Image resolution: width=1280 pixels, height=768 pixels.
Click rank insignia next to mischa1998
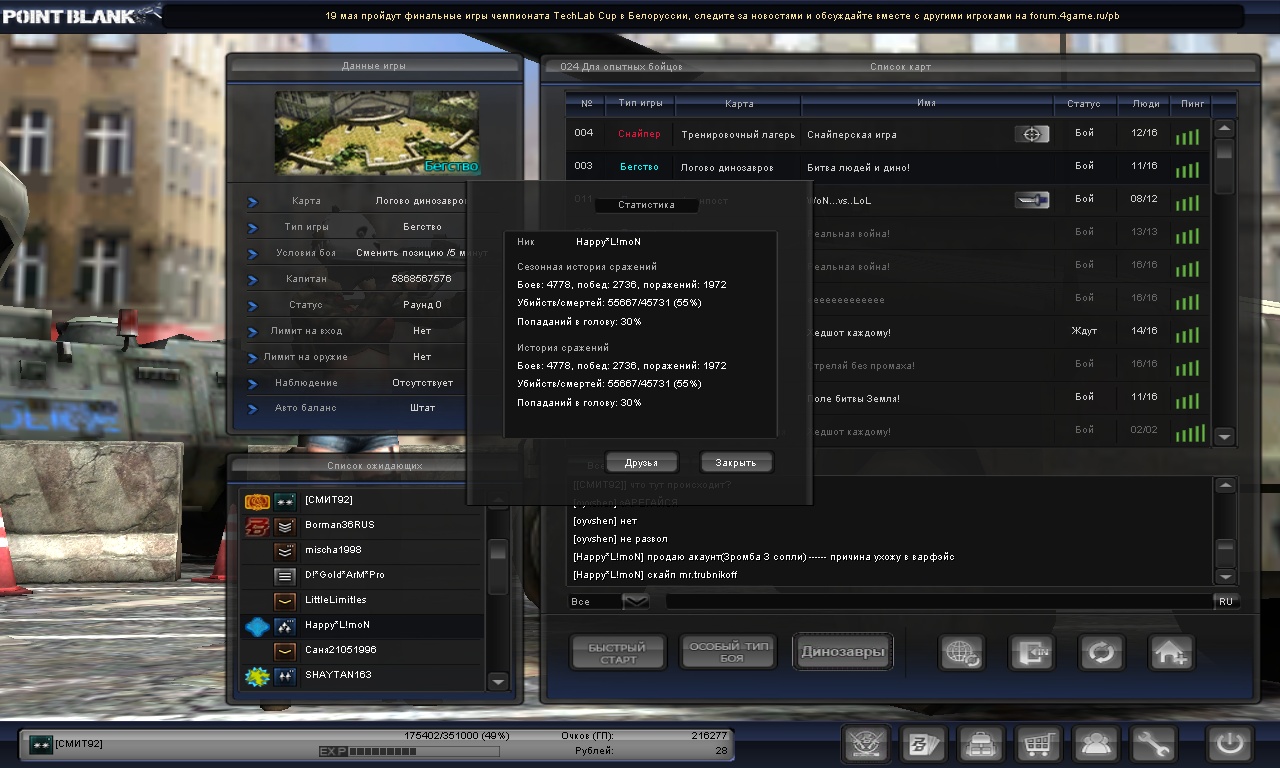click(285, 551)
